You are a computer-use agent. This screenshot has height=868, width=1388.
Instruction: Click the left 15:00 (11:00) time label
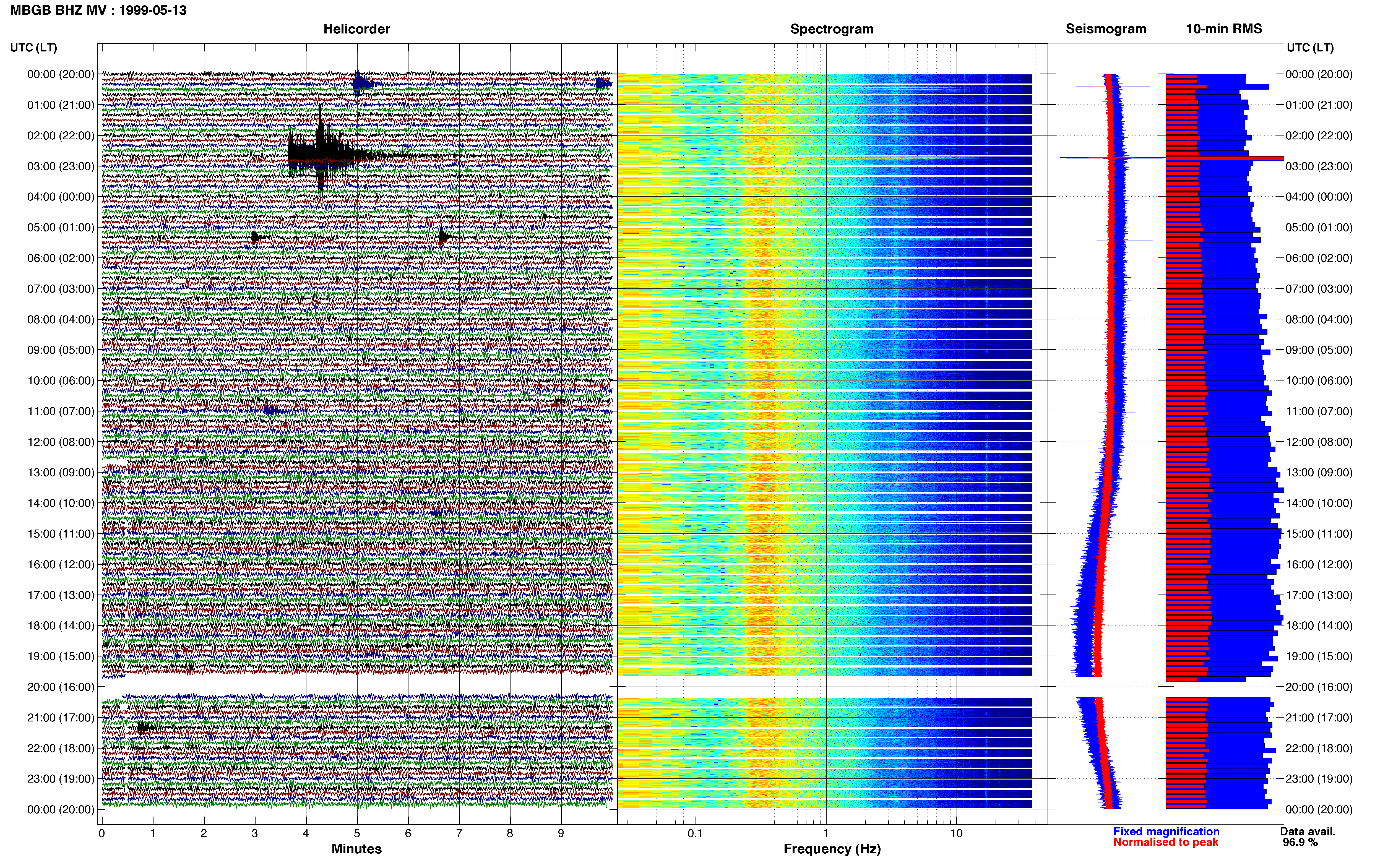point(61,533)
